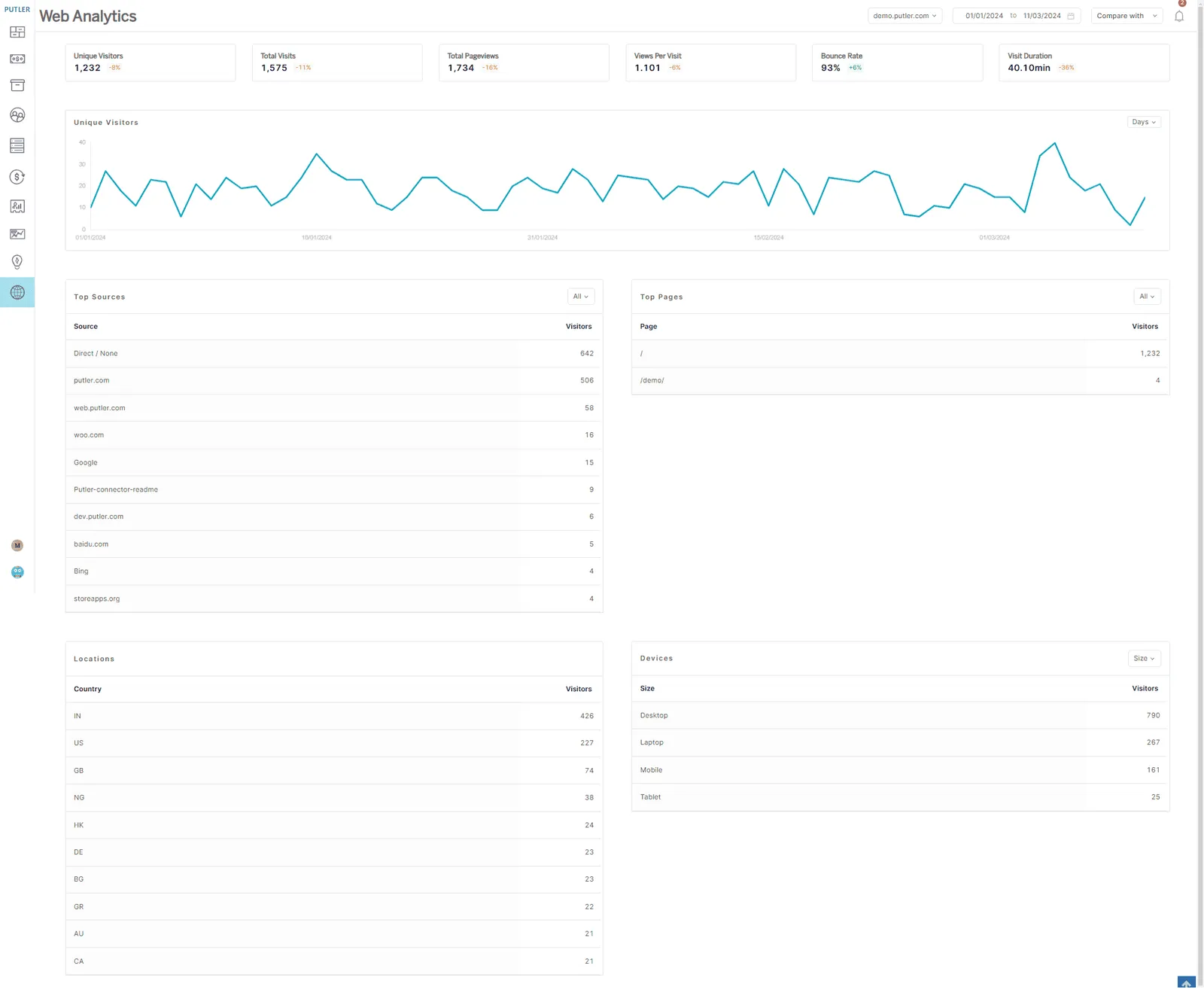Image resolution: width=1204 pixels, height=990 pixels.
Task: Open the Subscriptions recurring-dollar sidebar icon
Action: pos(17,177)
